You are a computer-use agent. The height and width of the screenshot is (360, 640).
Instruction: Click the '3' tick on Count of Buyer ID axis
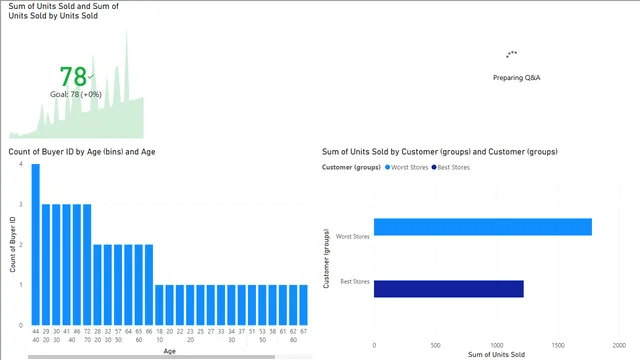click(21, 204)
